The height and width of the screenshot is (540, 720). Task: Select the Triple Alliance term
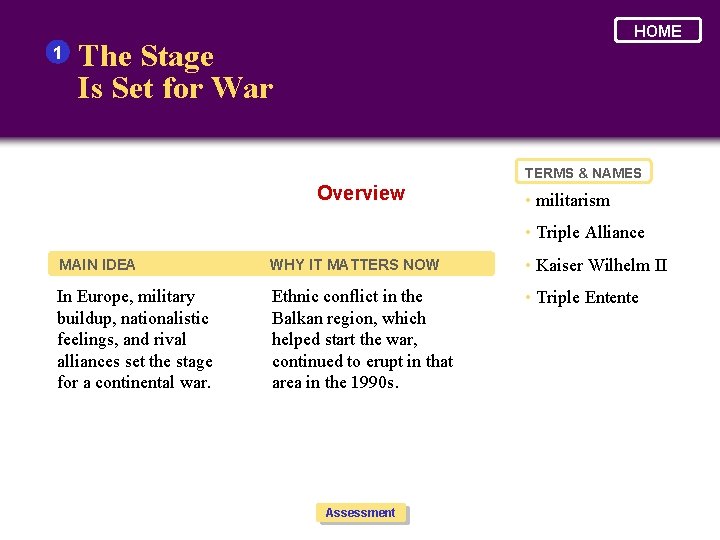590,233
